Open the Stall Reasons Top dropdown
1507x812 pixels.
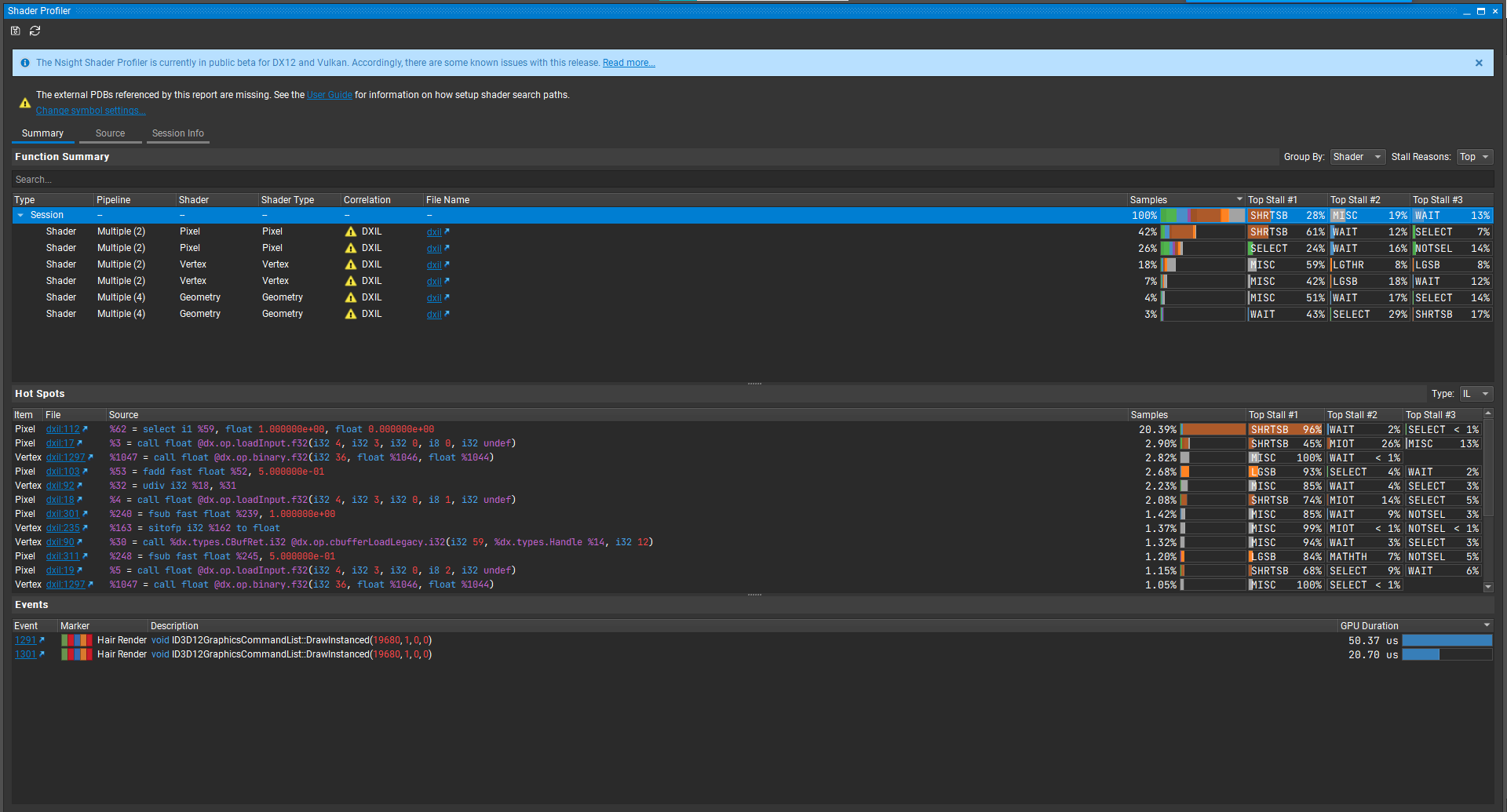1474,157
